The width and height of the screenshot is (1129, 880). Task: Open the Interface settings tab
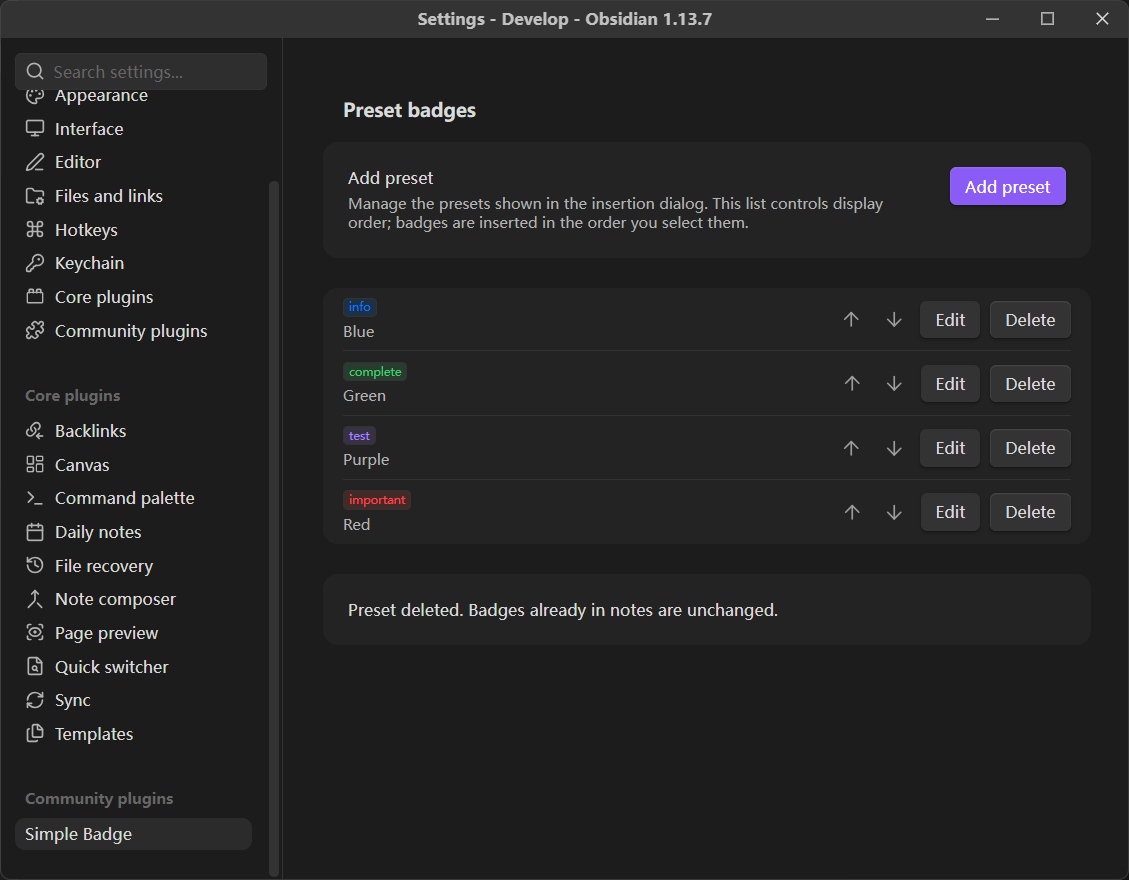[133, 128]
